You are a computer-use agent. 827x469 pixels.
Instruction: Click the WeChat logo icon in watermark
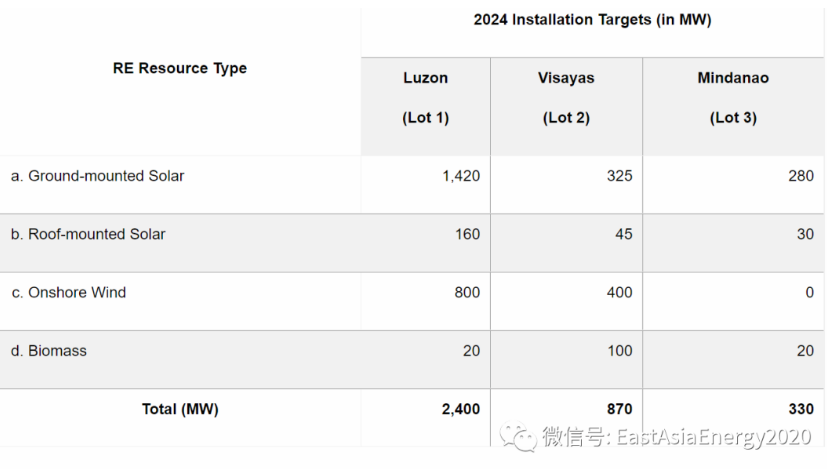tap(518, 437)
